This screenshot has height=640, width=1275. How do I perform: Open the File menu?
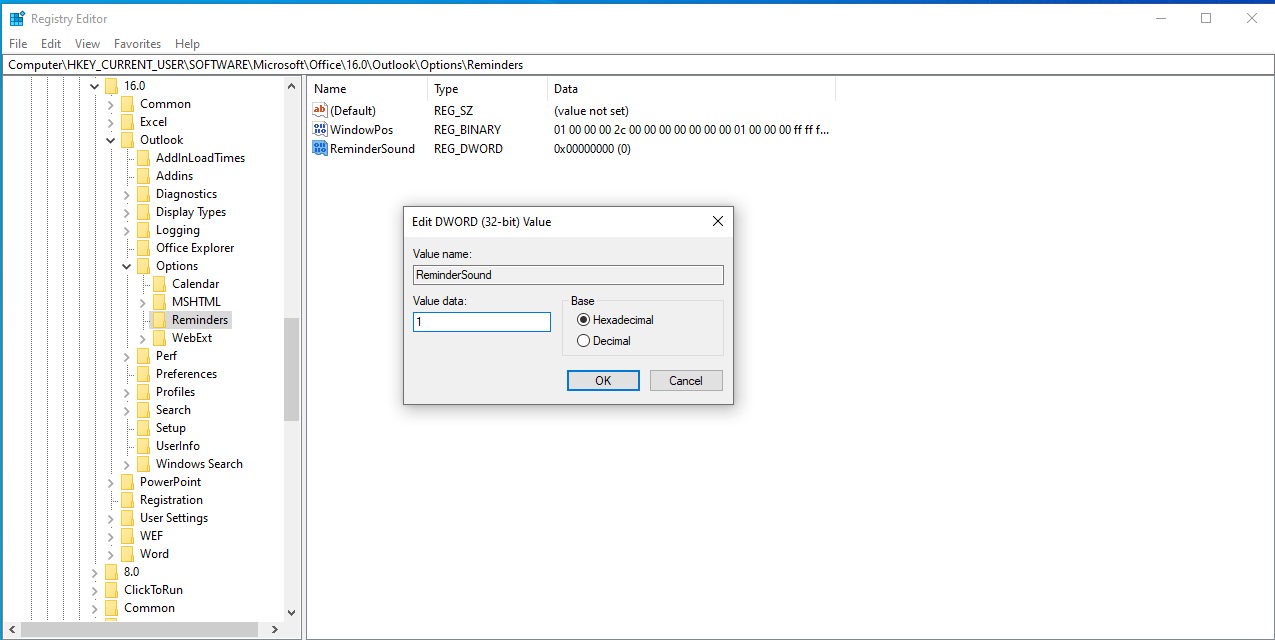(x=18, y=44)
